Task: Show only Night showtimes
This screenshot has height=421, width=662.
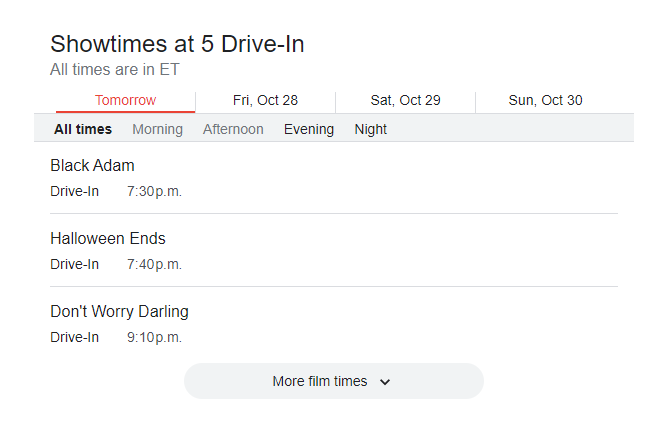Action: click(371, 129)
